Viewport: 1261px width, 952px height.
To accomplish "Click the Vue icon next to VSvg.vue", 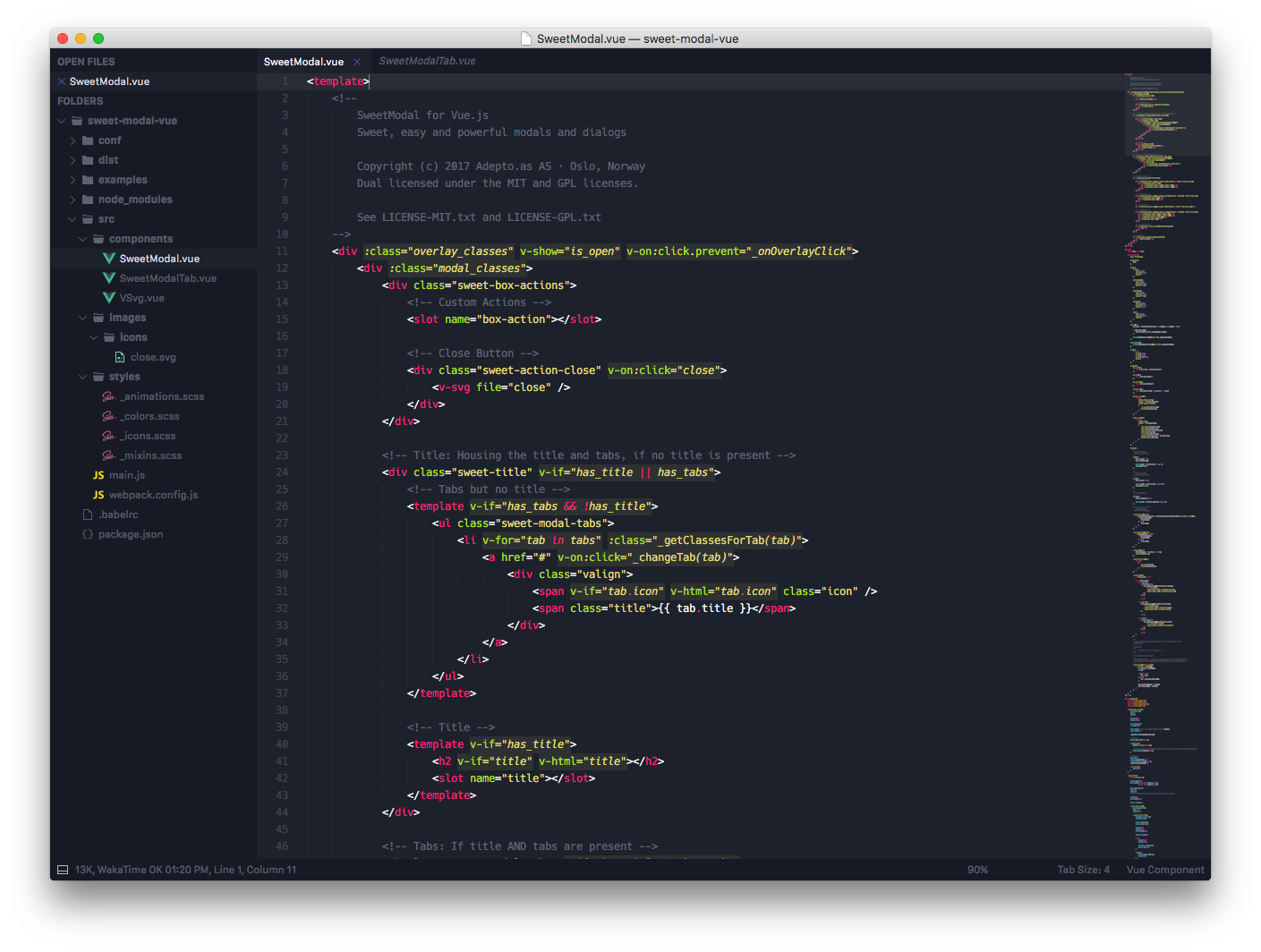I will click(x=108, y=298).
